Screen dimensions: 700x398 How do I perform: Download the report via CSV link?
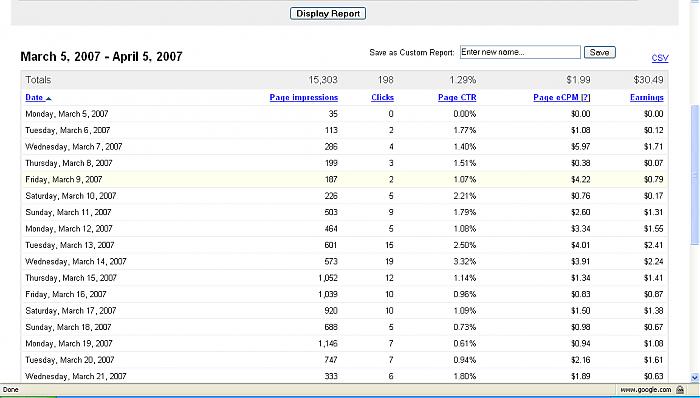point(660,58)
